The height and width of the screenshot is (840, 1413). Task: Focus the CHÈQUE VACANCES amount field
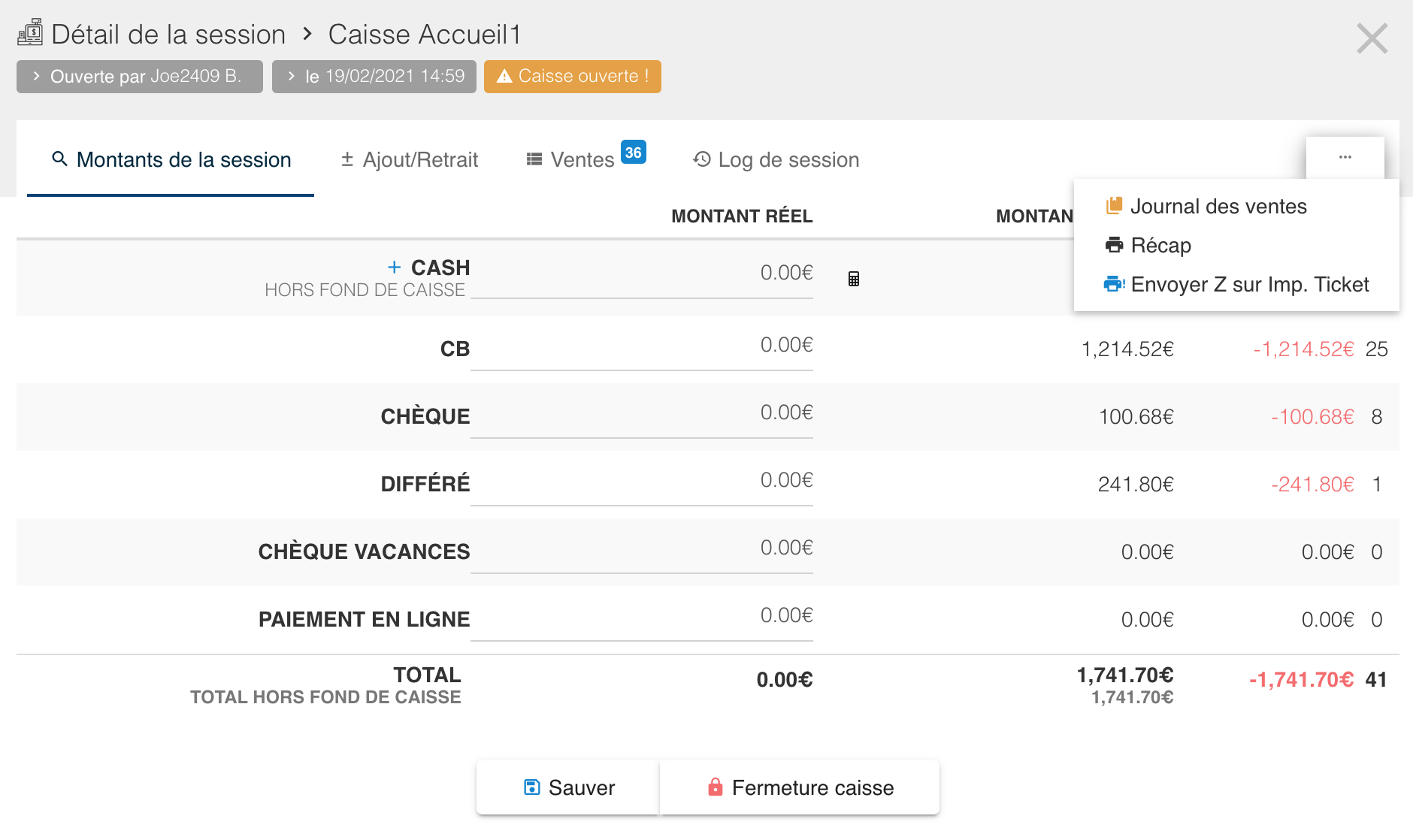641,549
